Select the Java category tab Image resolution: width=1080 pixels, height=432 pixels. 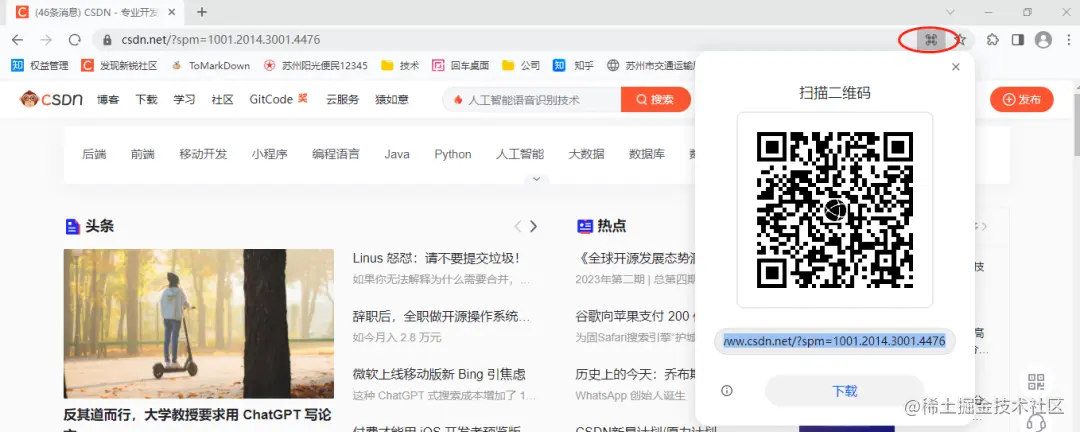pos(397,154)
